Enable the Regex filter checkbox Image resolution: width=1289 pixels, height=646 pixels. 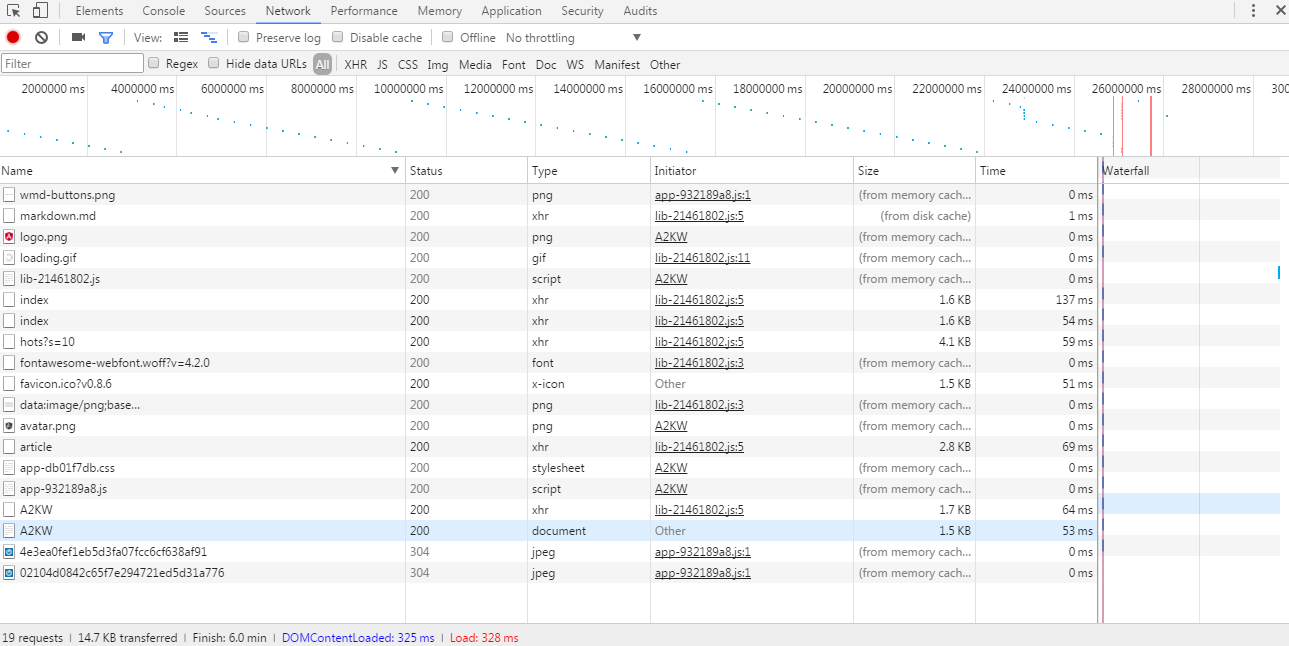(154, 63)
